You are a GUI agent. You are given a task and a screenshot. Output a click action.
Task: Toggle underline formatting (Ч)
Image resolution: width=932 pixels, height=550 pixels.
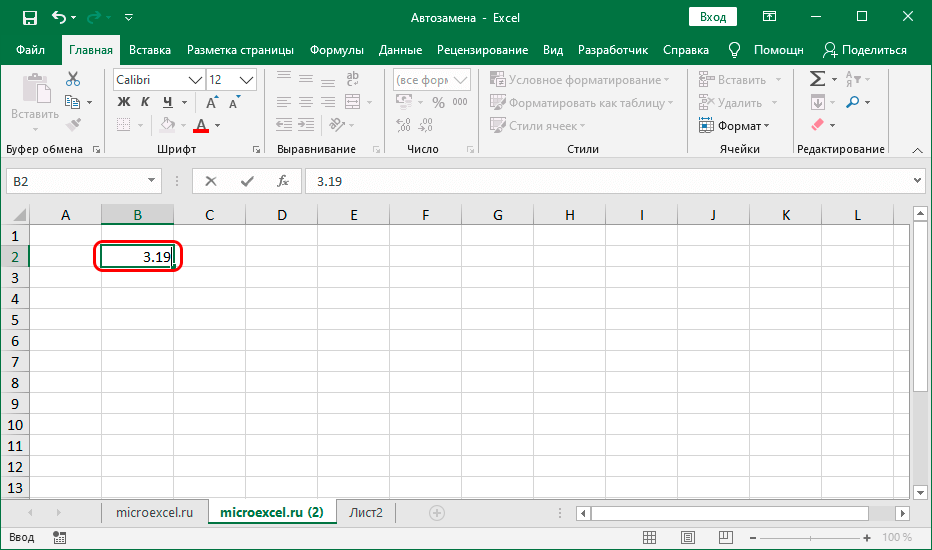click(x=168, y=102)
